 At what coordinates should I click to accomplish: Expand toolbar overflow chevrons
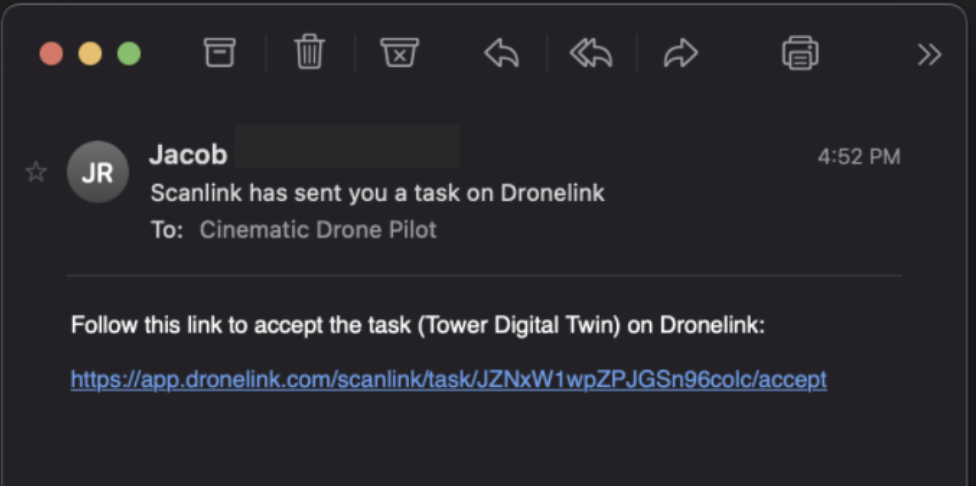click(929, 55)
